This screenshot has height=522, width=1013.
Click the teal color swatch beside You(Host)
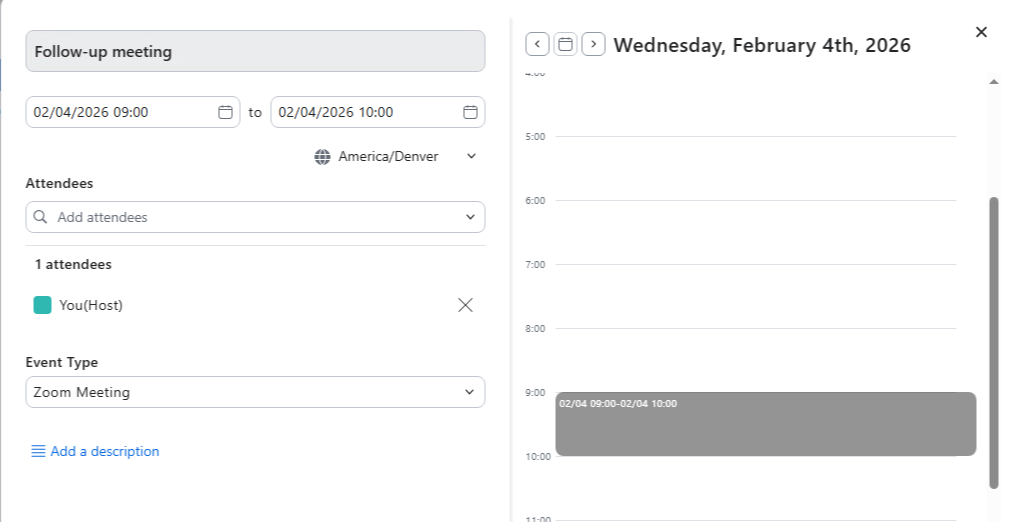click(x=42, y=305)
